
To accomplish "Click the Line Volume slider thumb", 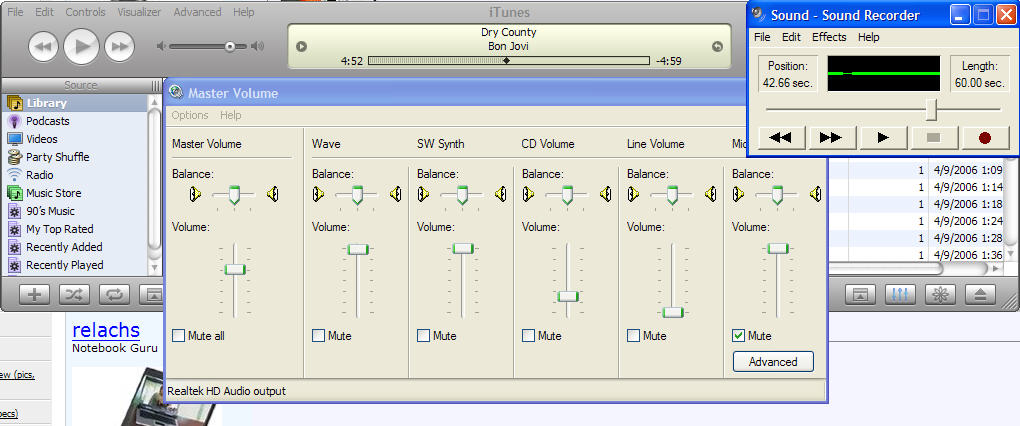I will coord(673,312).
